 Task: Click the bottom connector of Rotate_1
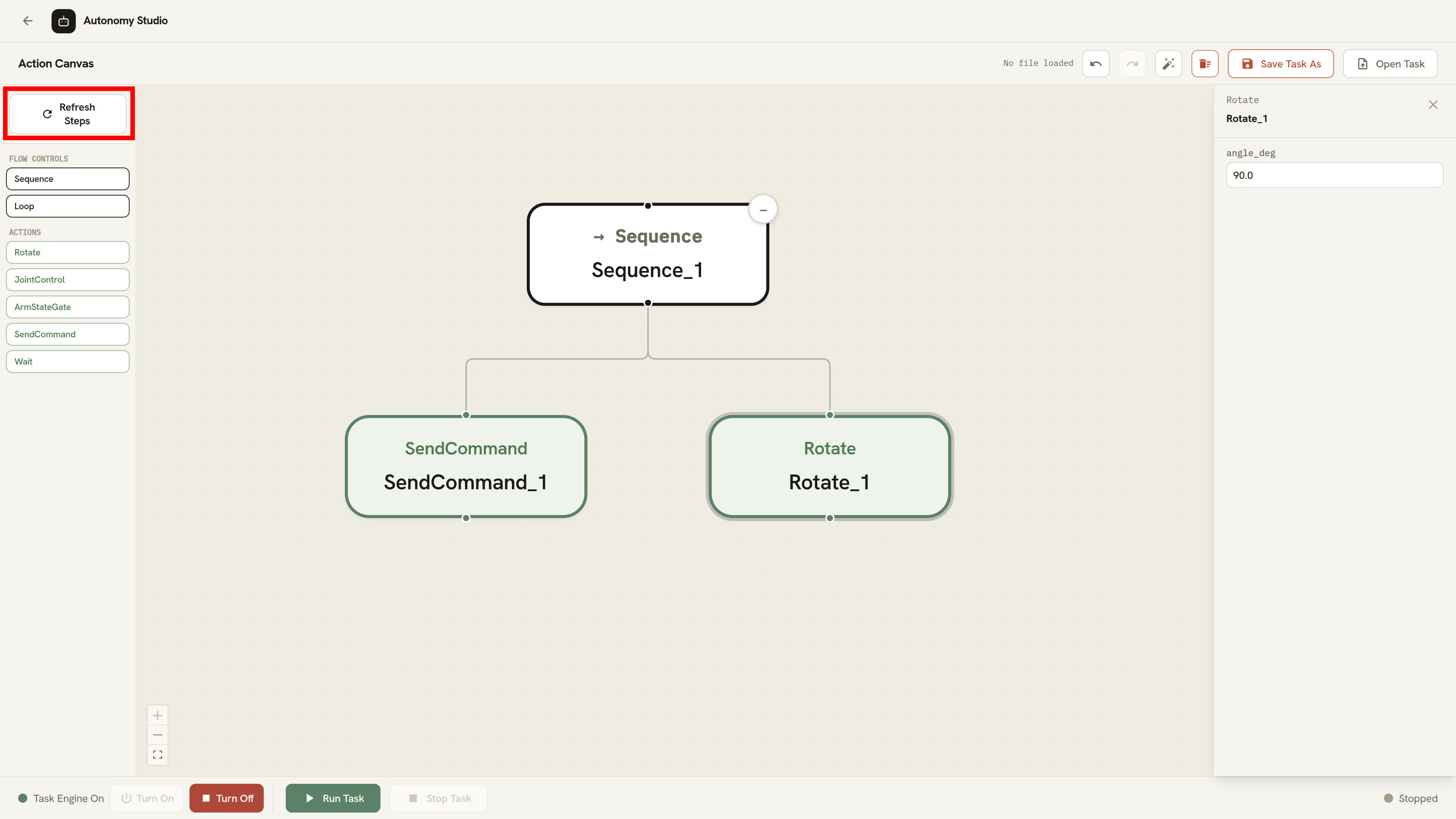click(830, 518)
